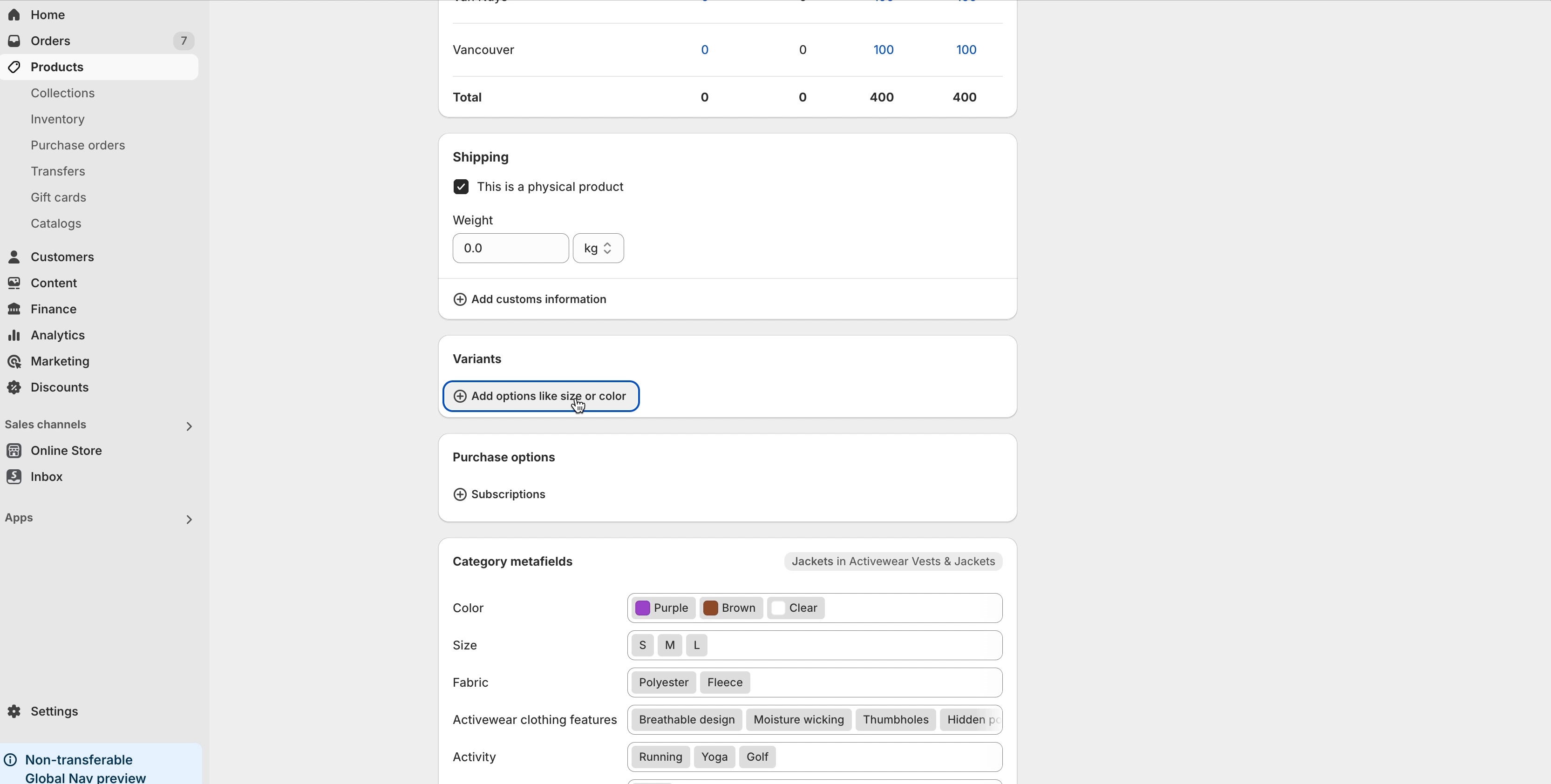Select the Purple color swatch tag
Viewport: 1551px width, 784px height.
[x=662, y=608]
